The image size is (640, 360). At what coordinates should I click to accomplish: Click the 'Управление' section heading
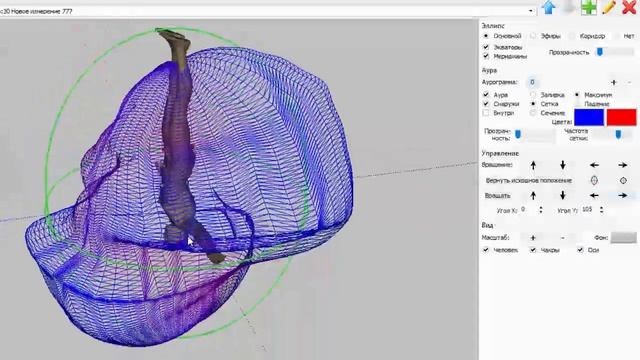pyautogui.click(x=500, y=153)
